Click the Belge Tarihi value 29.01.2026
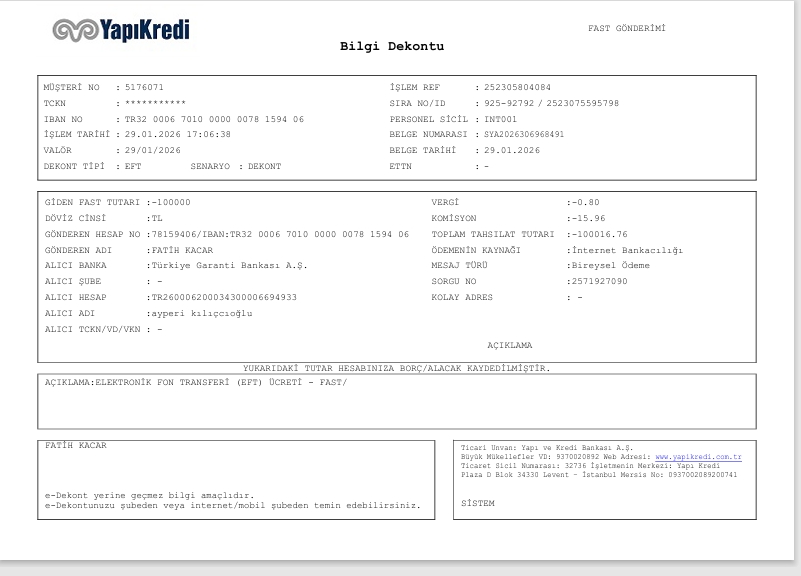This screenshot has height=576, width=801. [x=512, y=150]
